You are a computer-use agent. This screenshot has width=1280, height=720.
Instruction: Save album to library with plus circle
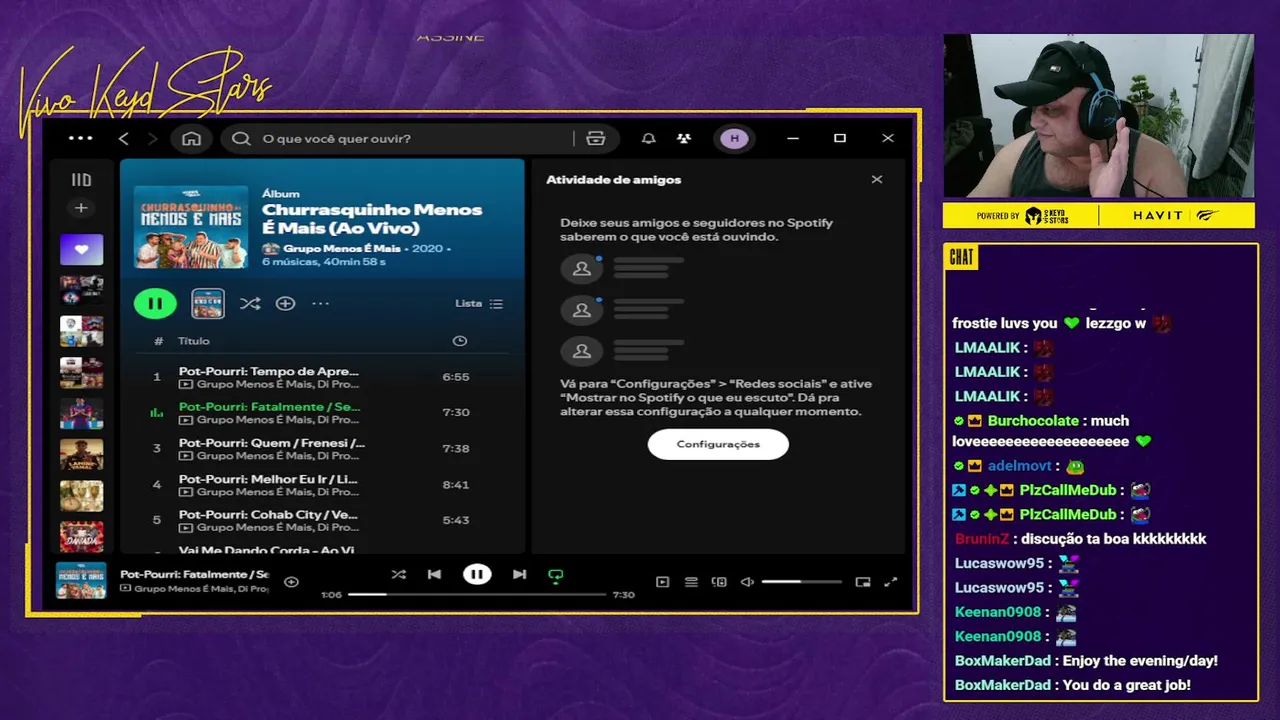click(x=285, y=303)
